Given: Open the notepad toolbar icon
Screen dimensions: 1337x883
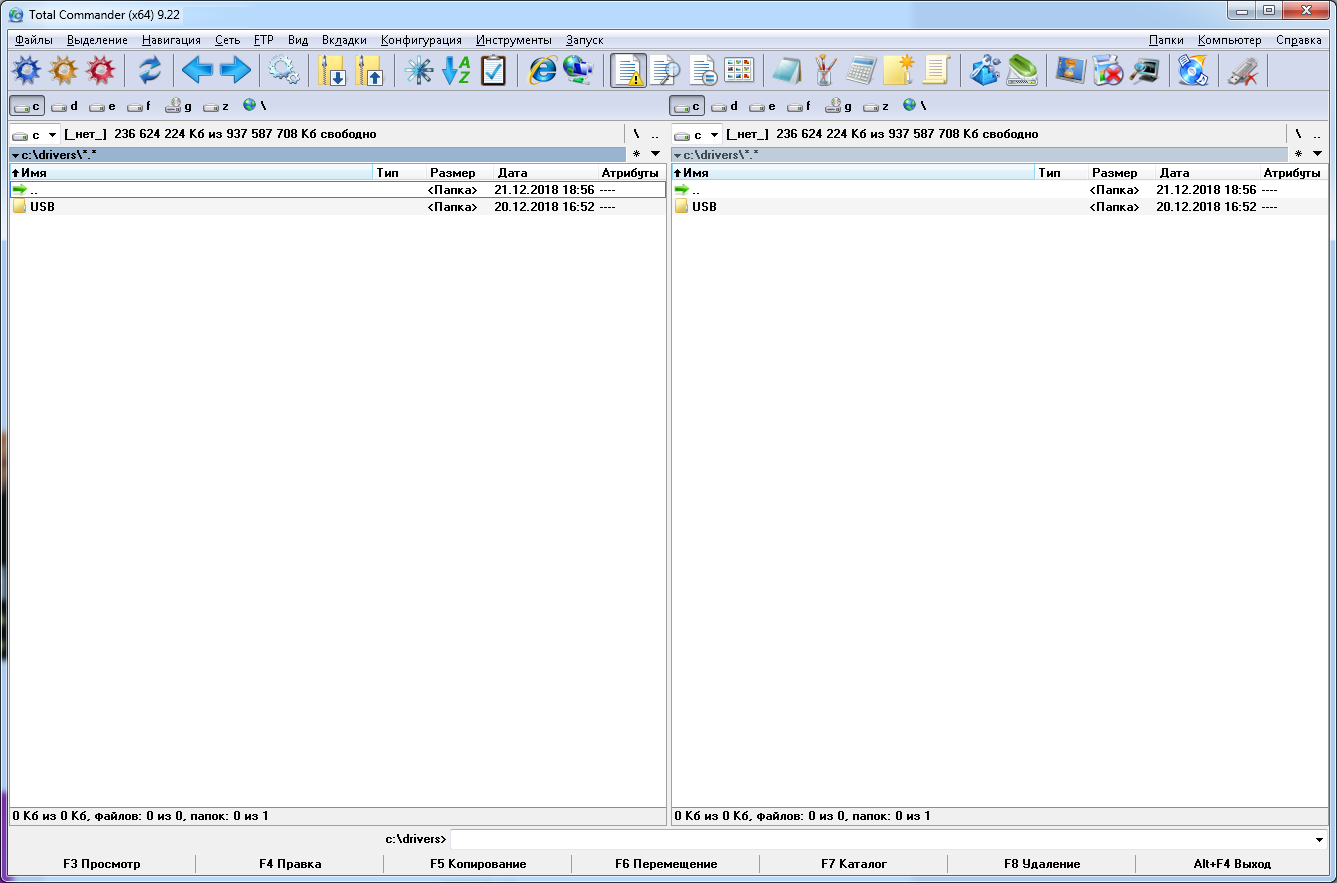Looking at the screenshot, I should [x=788, y=70].
